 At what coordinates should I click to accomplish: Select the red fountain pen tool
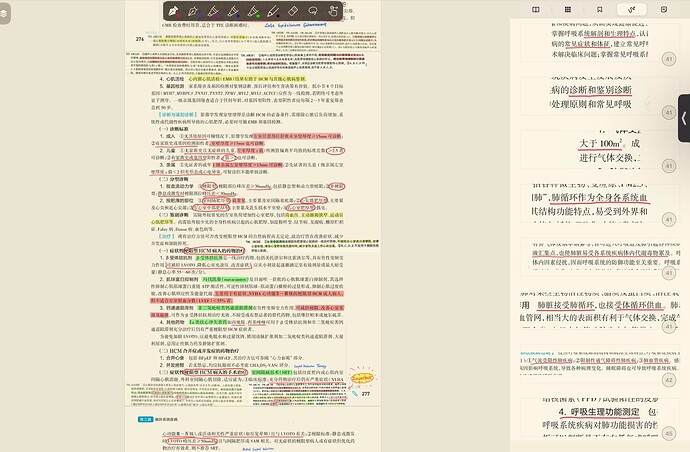[x=173, y=11]
